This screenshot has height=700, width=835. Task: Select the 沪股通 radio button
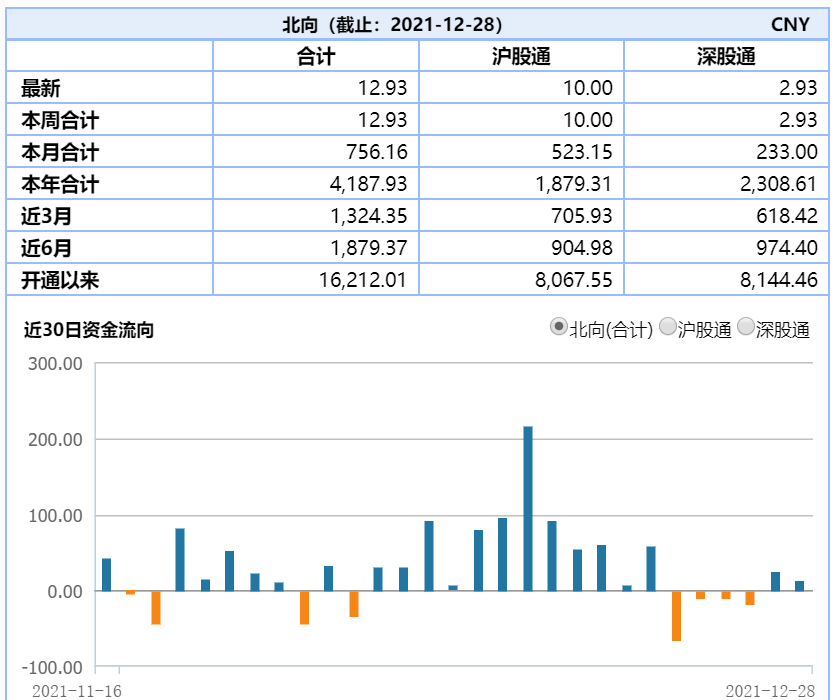coord(668,327)
